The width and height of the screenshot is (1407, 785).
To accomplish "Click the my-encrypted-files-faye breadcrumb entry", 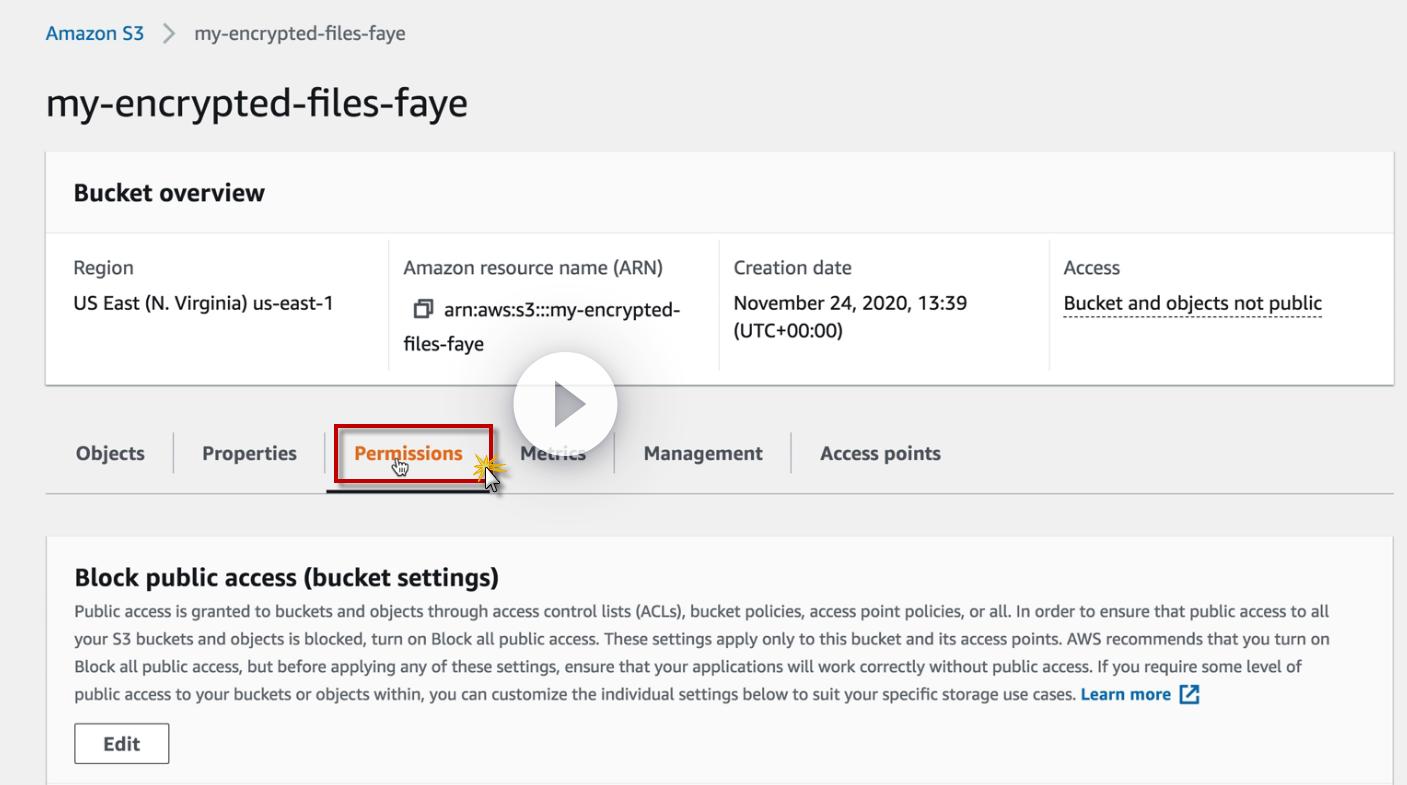I will click(x=299, y=33).
